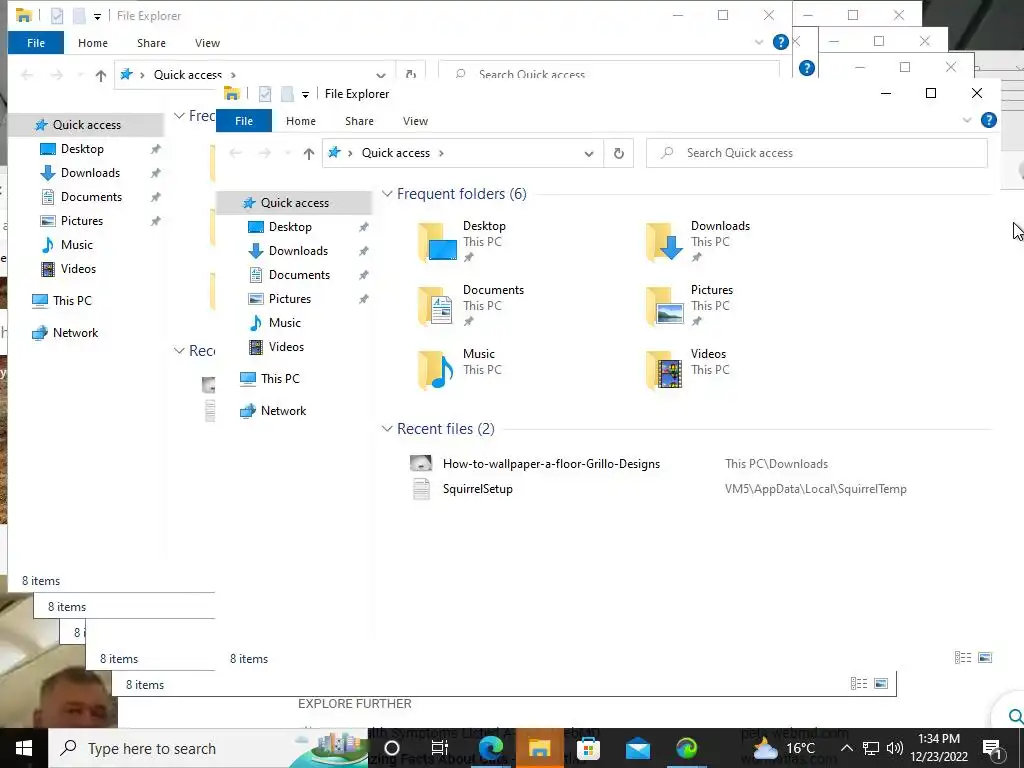This screenshot has width=1024, height=768.
Task: Select Music in front window navigation pane
Action: click(284, 323)
